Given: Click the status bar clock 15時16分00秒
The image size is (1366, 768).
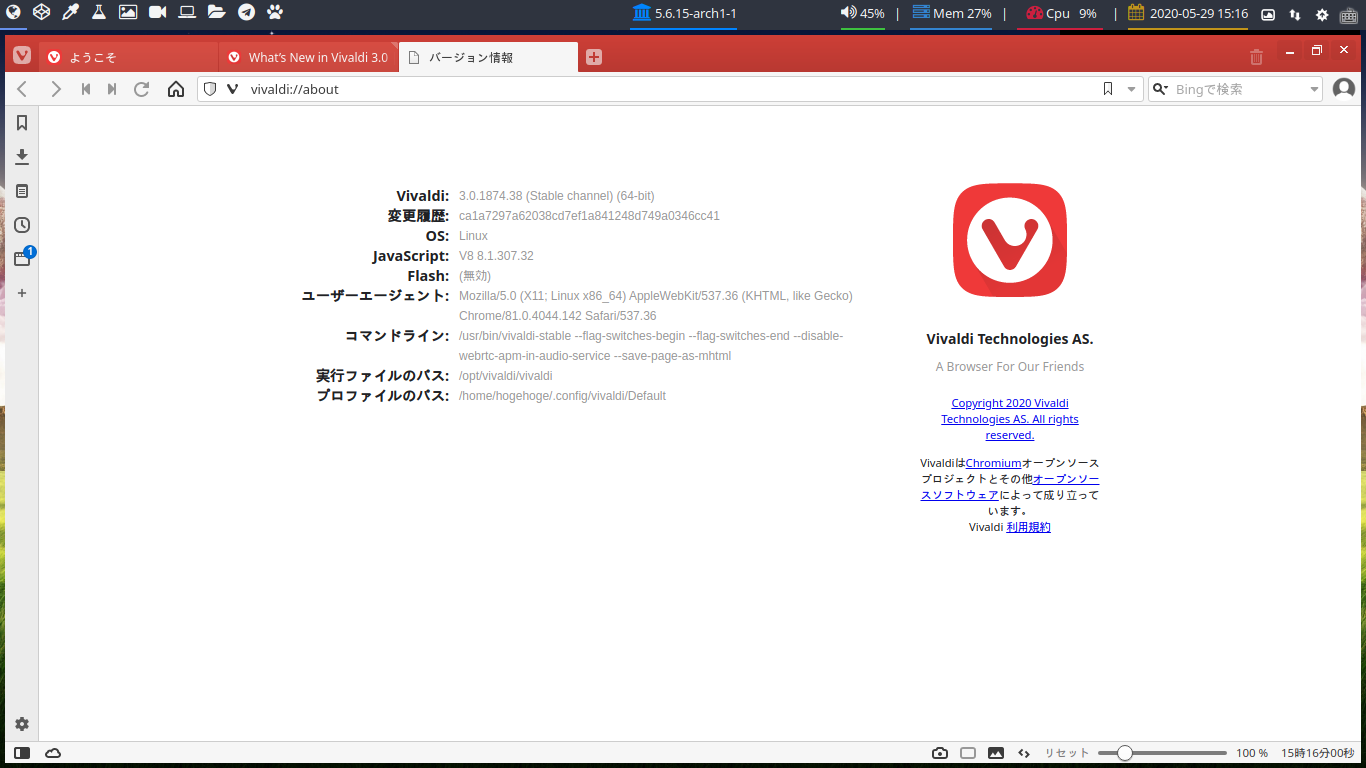Looking at the screenshot, I should [x=1316, y=753].
